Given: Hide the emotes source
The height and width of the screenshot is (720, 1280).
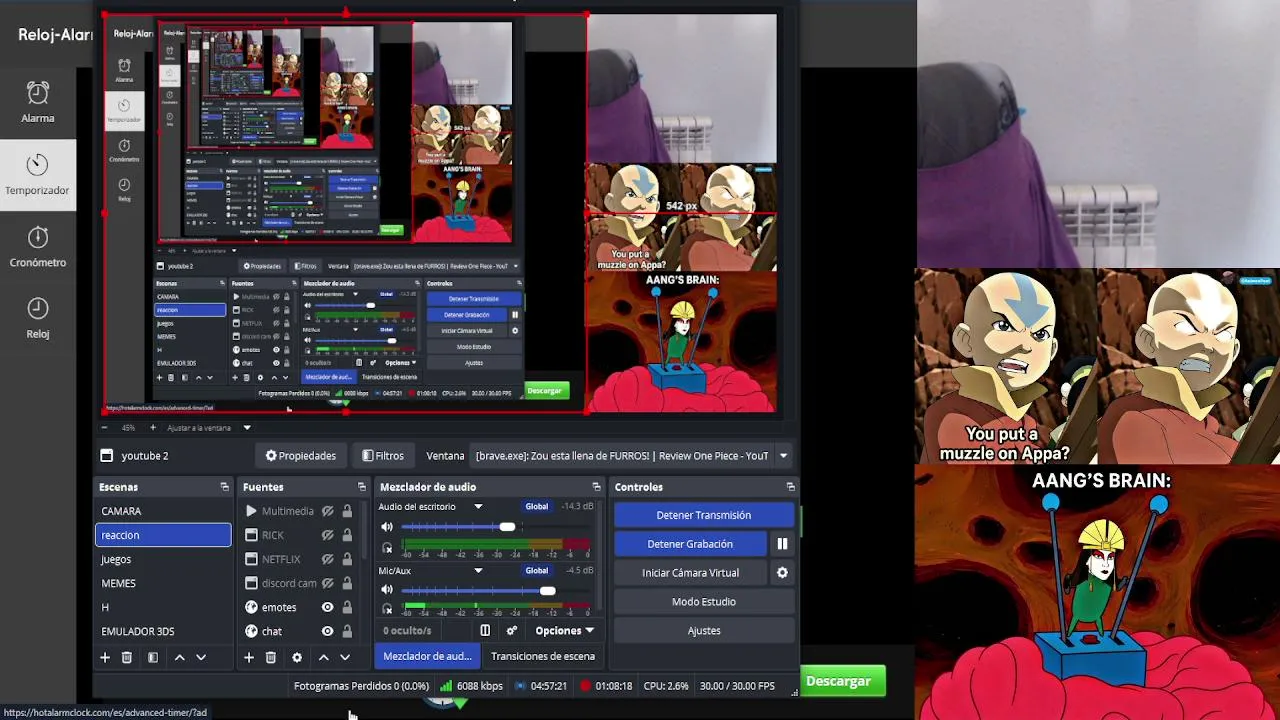Looking at the screenshot, I should click(x=327, y=607).
